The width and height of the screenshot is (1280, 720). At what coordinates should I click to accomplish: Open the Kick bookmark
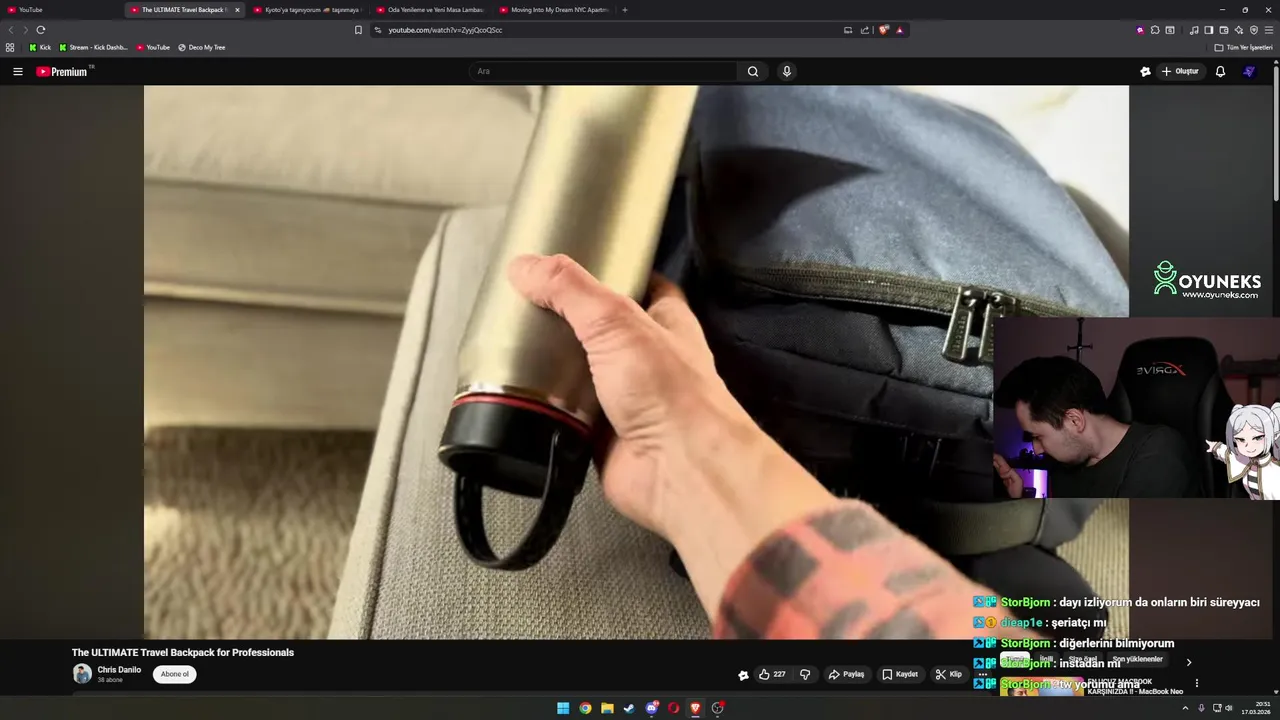point(40,47)
